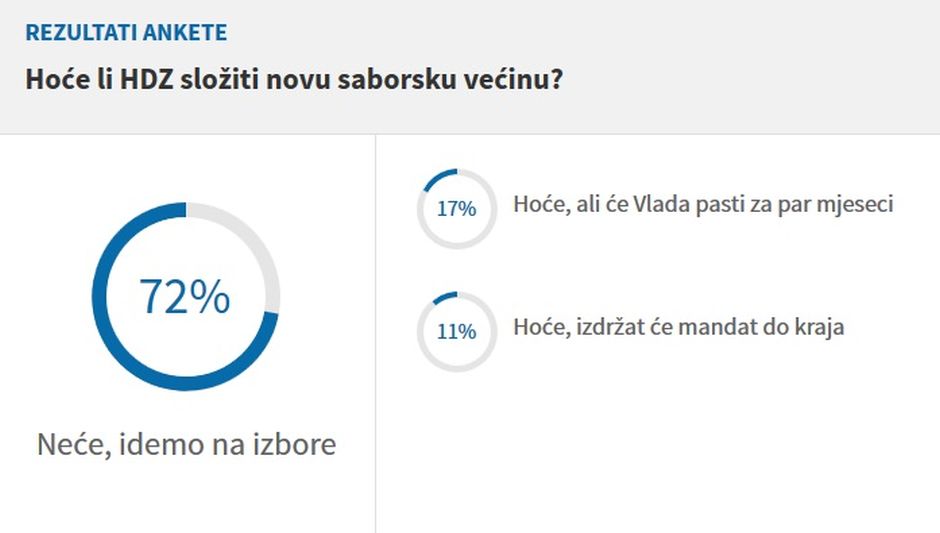Click the blue arc of the 11% ring

point(444,297)
